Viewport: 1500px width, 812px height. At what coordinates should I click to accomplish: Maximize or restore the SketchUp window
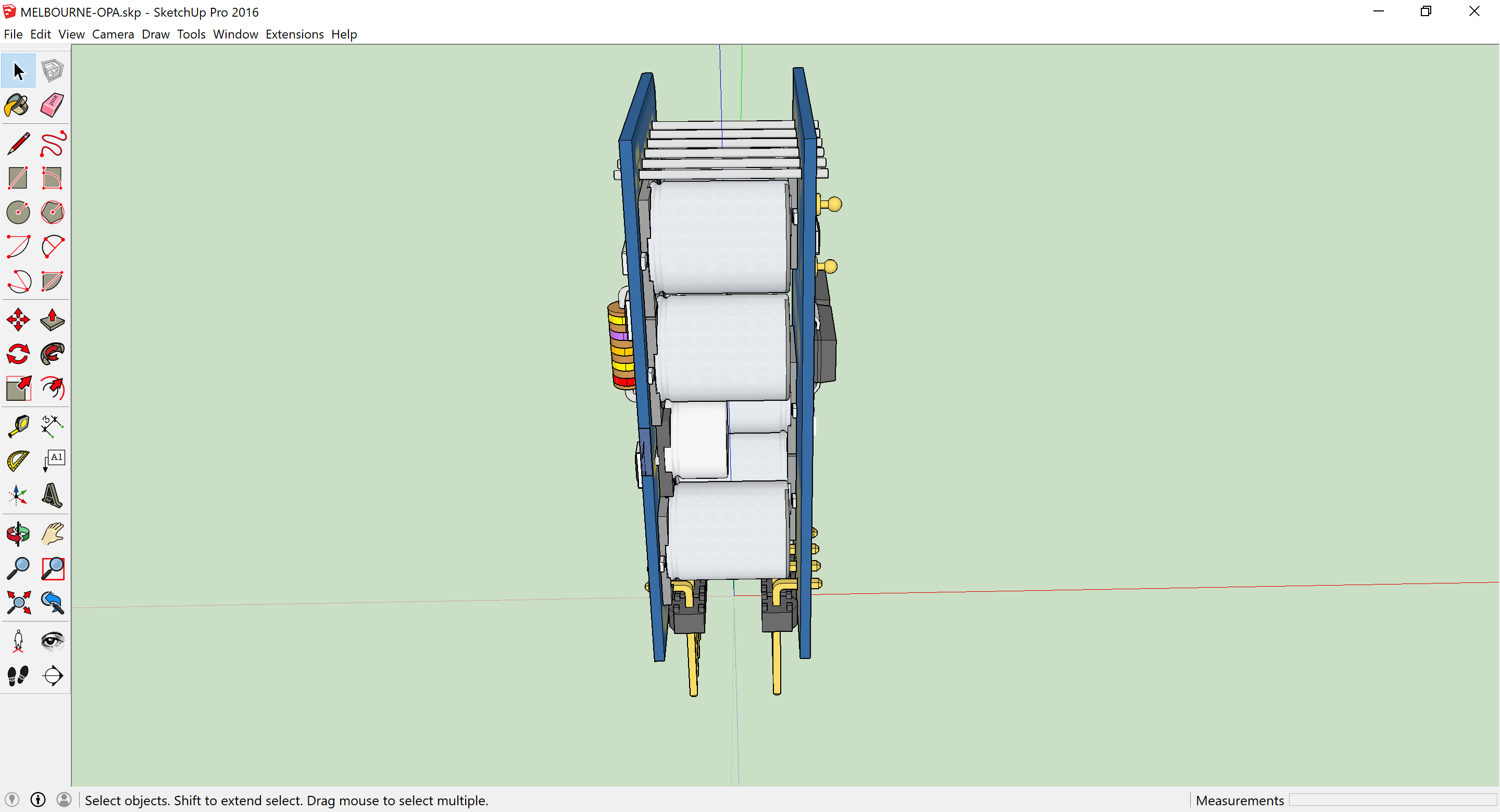[x=1426, y=11]
